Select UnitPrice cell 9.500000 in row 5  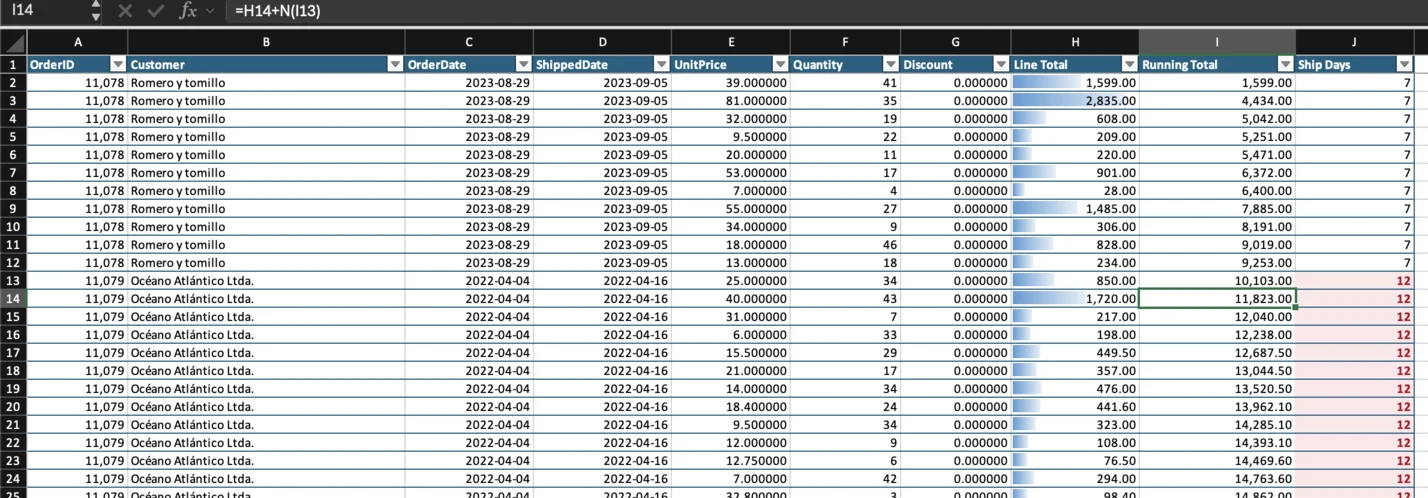click(x=730, y=137)
